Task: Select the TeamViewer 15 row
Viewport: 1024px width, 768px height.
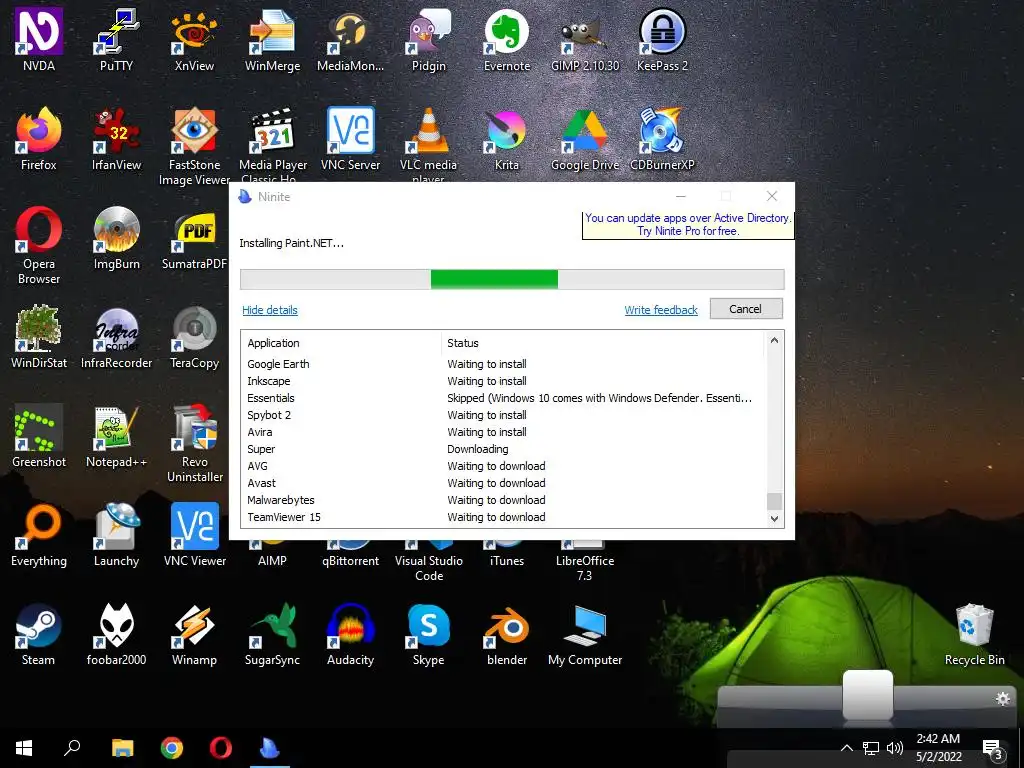Action: 503,517
